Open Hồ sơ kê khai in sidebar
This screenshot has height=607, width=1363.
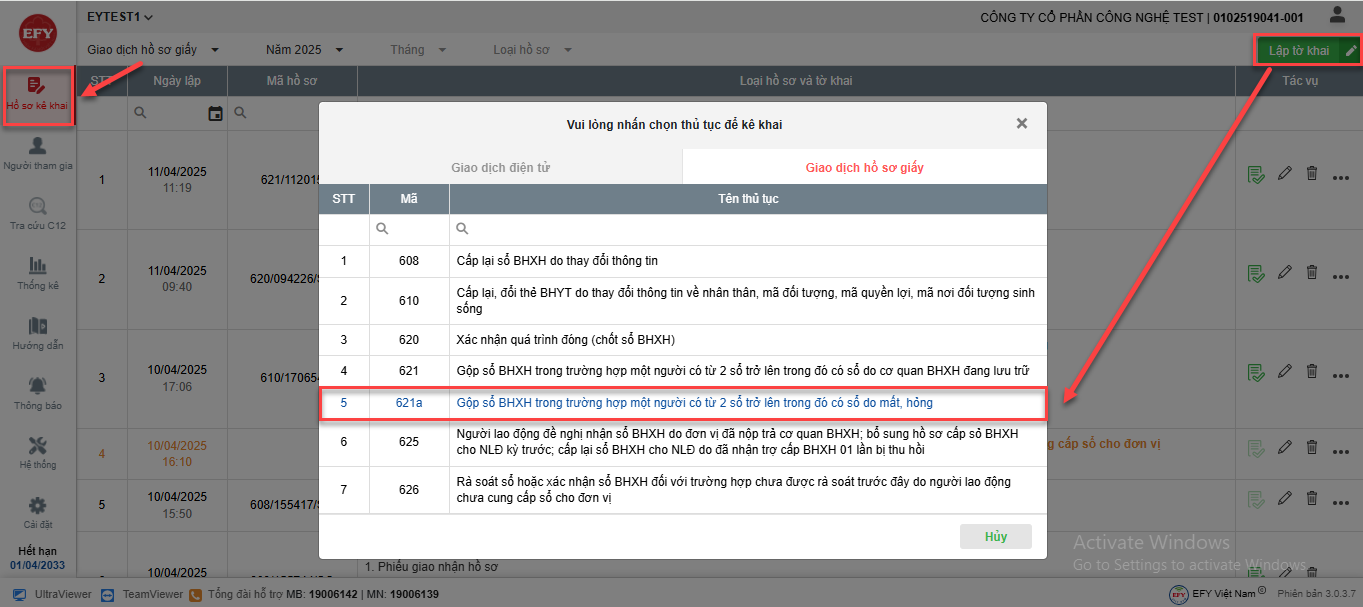[37, 95]
